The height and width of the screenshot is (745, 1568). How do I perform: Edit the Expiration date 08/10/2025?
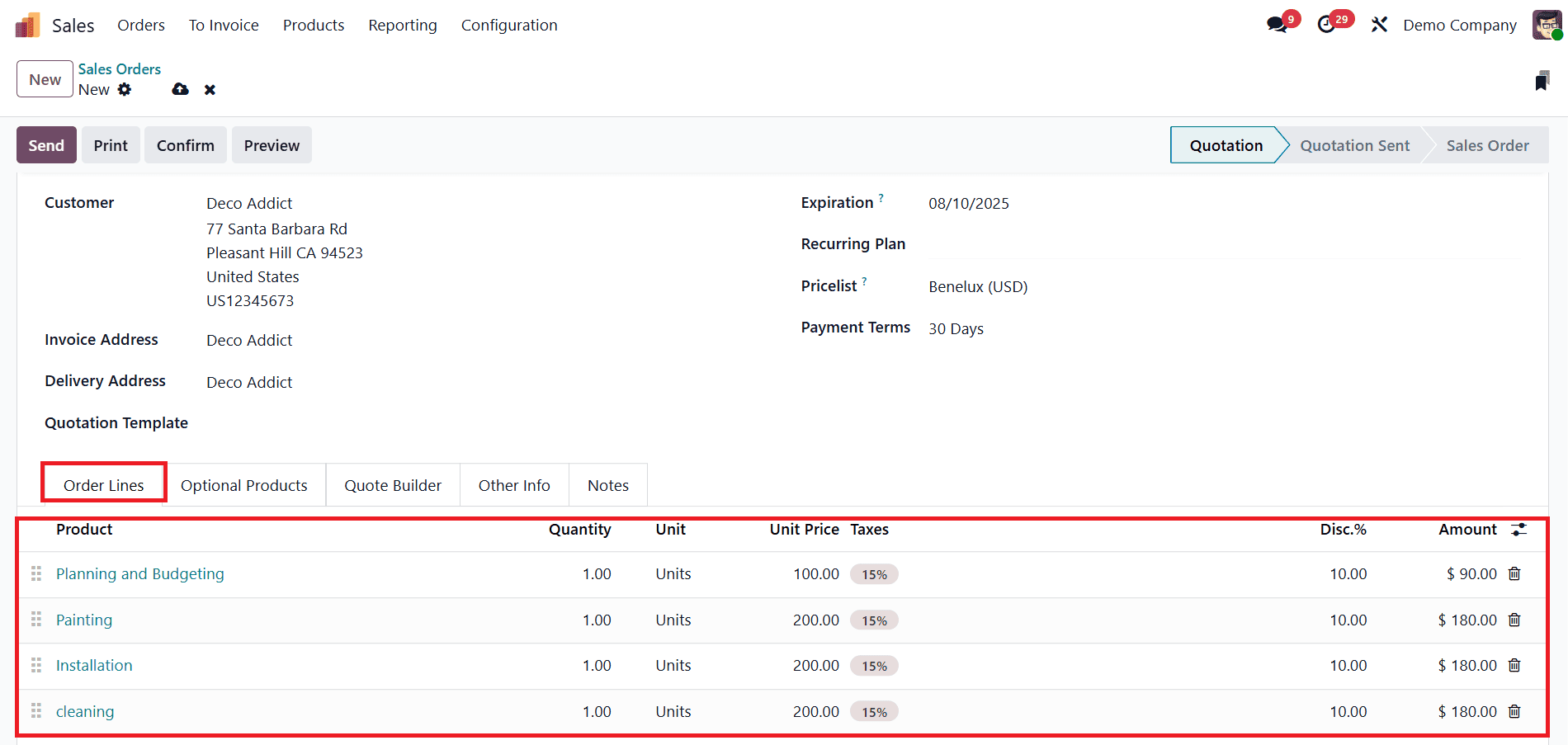pyautogui.click(x=969, y=204)
